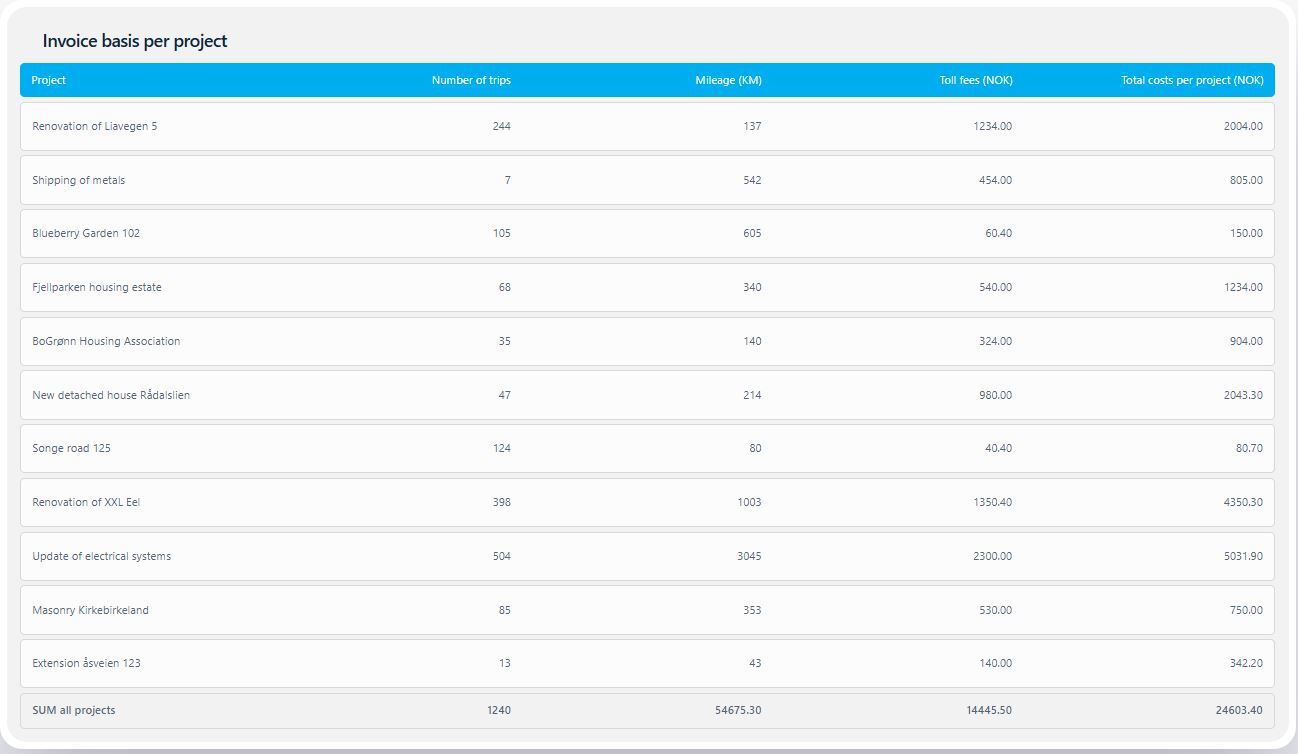Select the Masonry Kirkebirkeland row

coord(90,610)
